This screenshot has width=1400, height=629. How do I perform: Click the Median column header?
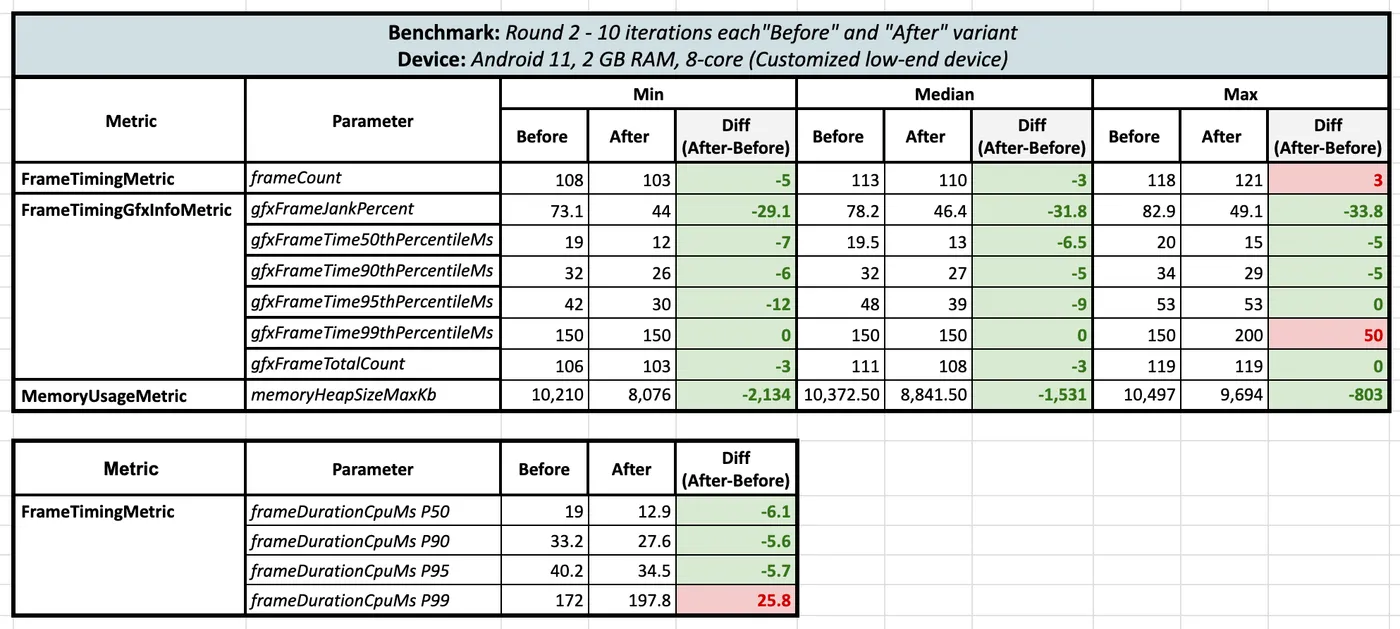[944, 94]
